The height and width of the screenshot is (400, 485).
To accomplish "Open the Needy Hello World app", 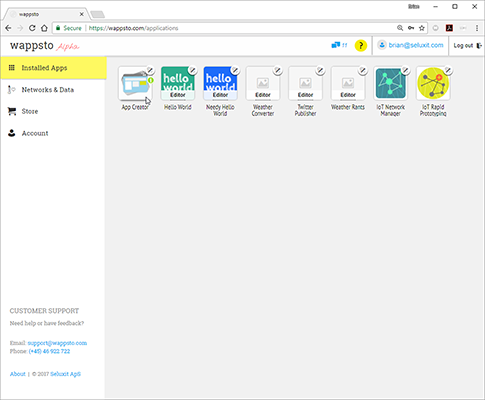I will [220, 83].
